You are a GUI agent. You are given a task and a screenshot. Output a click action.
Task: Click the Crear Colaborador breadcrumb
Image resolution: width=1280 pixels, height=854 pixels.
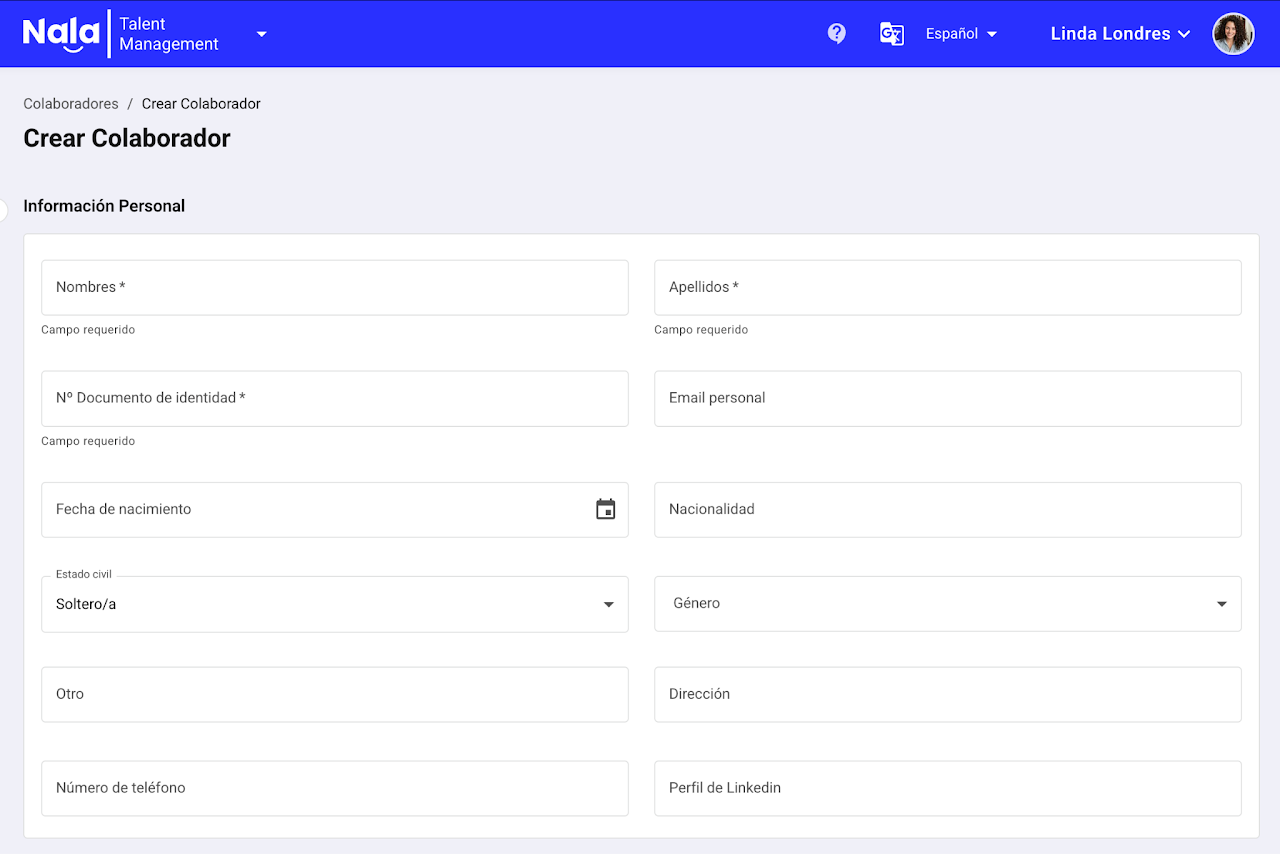click(x=201, y=104)
